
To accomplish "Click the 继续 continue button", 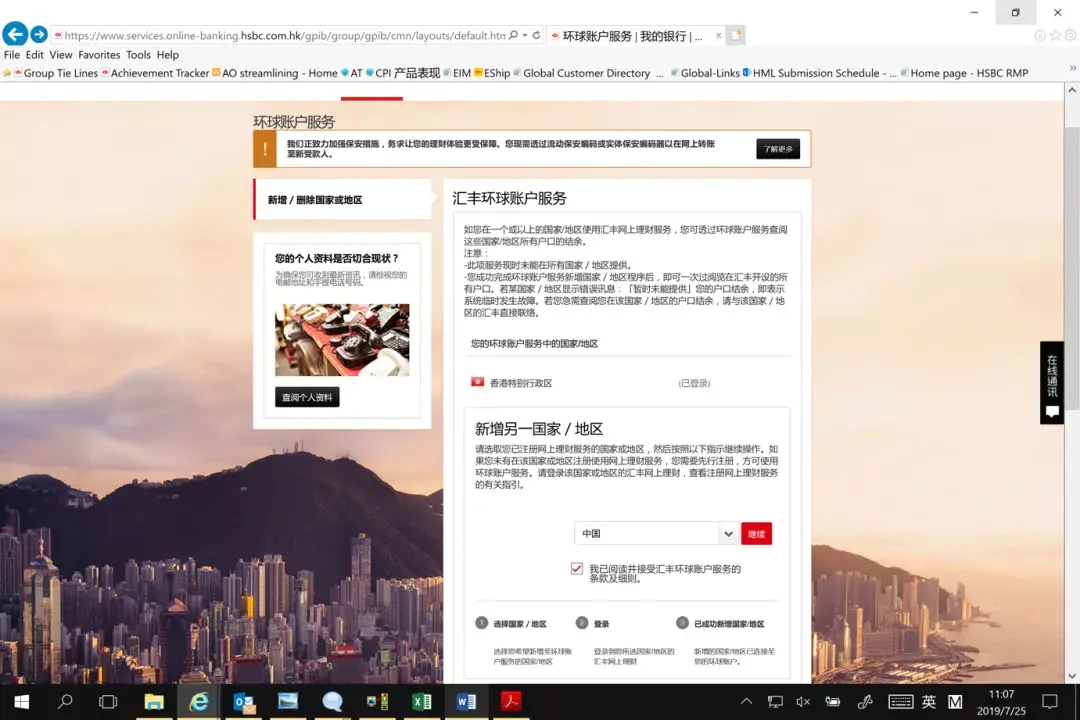I will [756, 533].
